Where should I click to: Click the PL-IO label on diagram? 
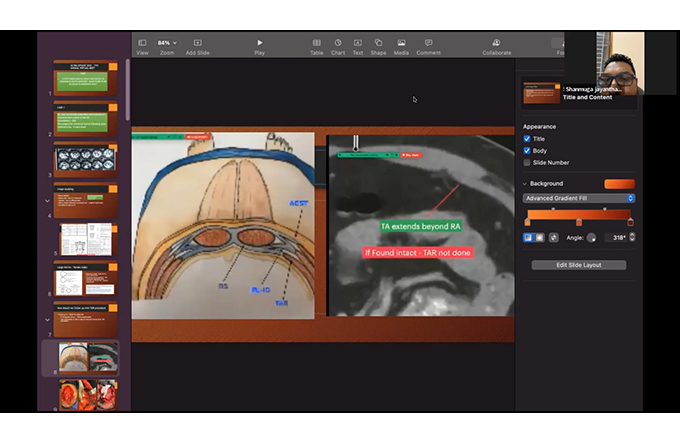[x=260, y=290]
